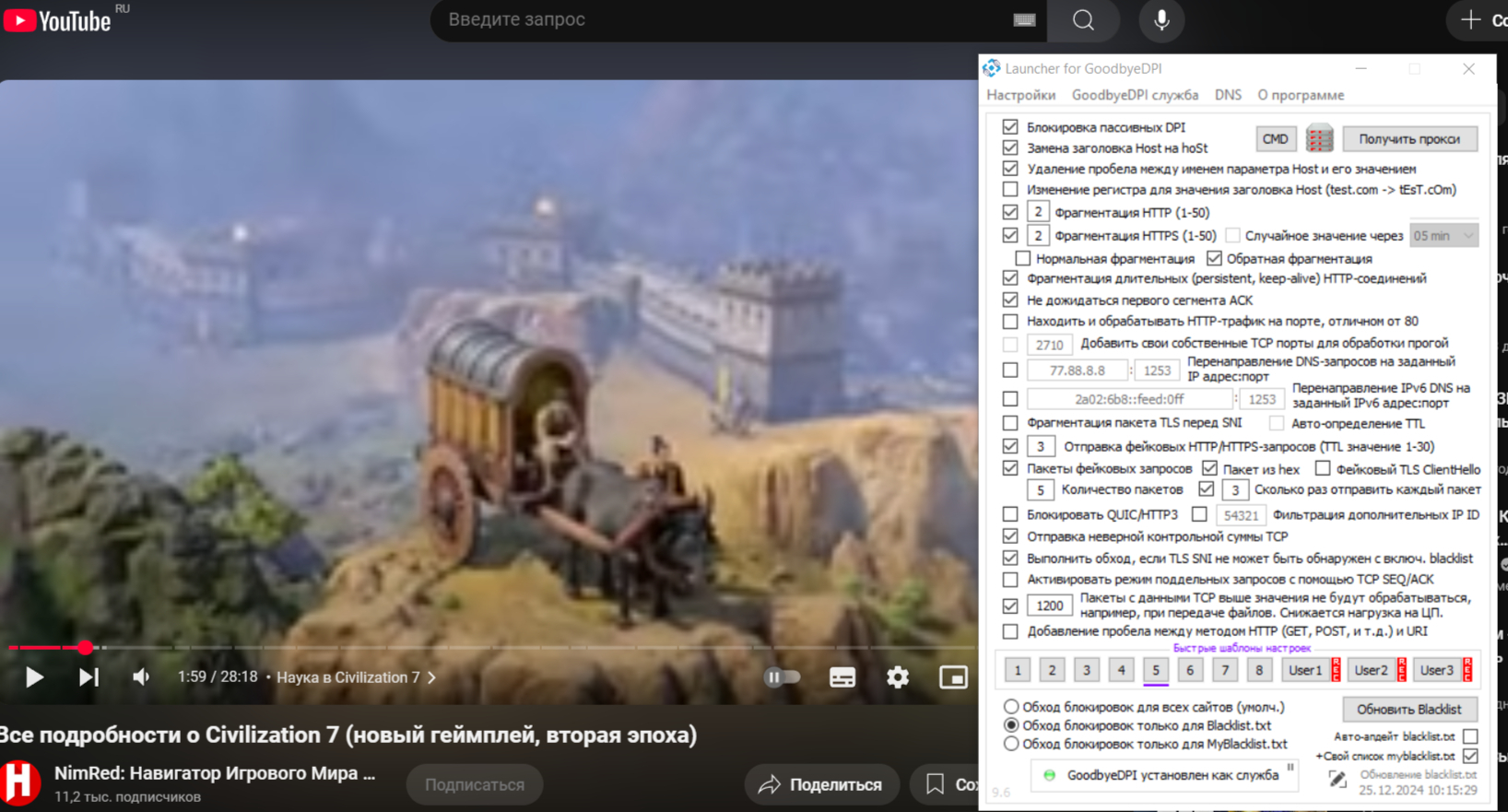Click the 'Подписаться' subscribe button
Image resolution: width=1508 pixels, height=812 pixels.
tap(475, 784)
